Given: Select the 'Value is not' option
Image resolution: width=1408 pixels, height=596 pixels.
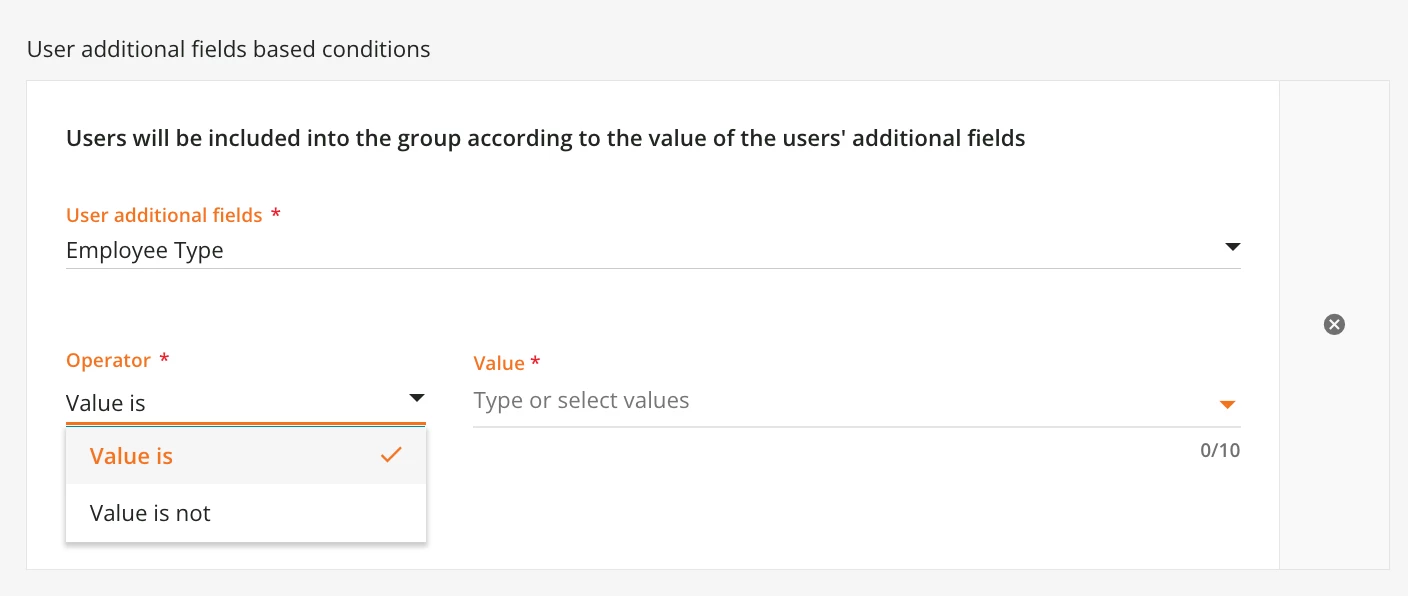Looking at the screenshot, I should tap(150, 513).
